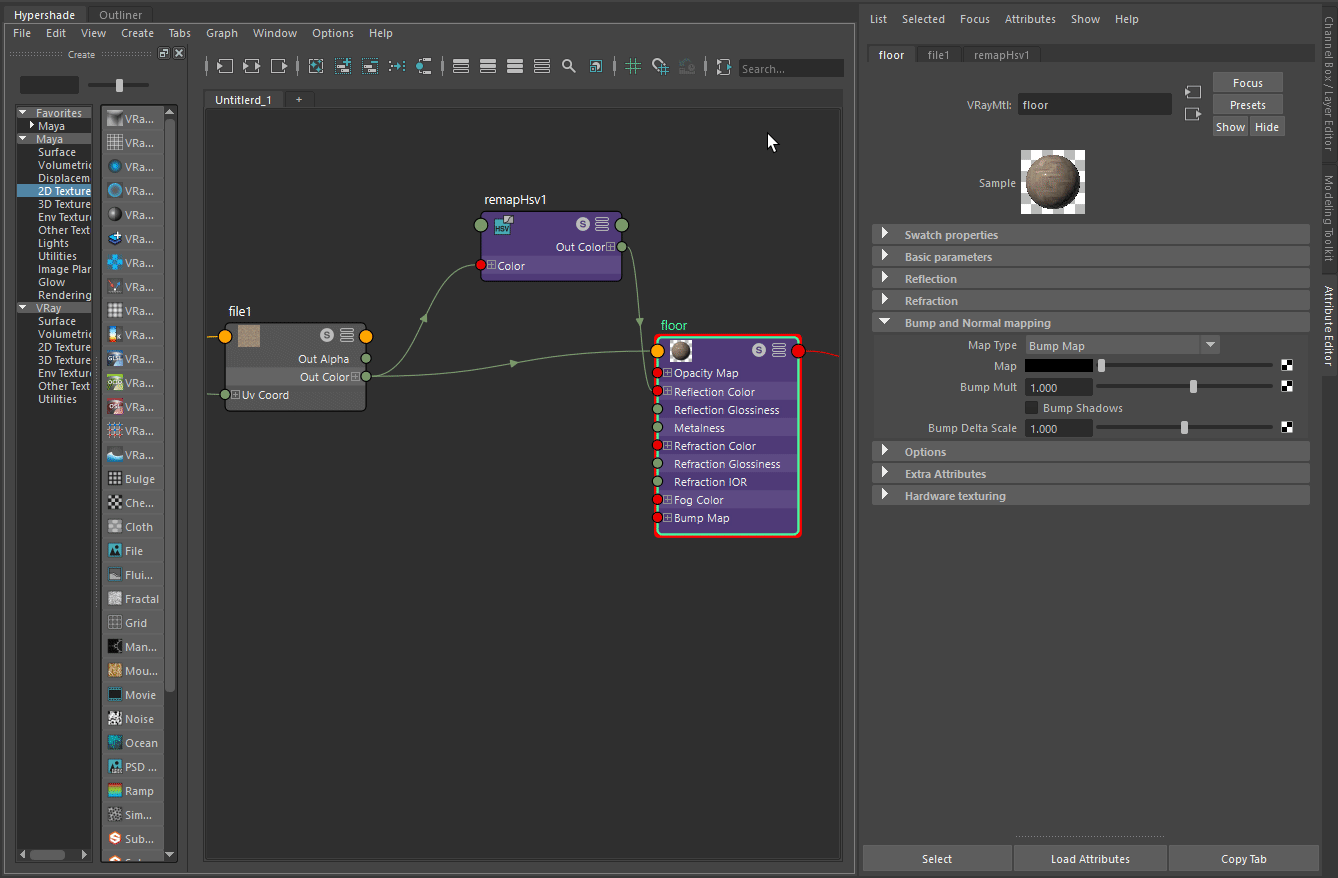1338x878 pixels.
Task: Click the output connections graph icon
Action: 279,66
